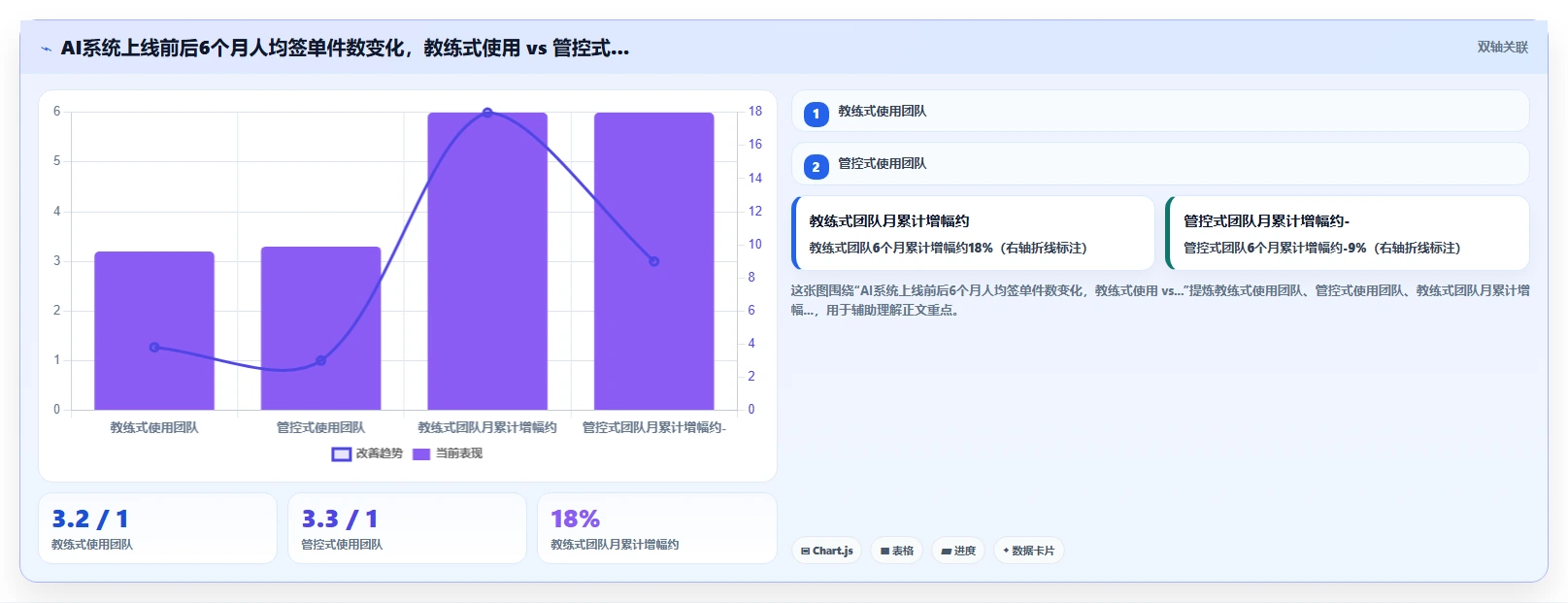
Task: Click the 进度 tag
Action: (x=958, y=551)
